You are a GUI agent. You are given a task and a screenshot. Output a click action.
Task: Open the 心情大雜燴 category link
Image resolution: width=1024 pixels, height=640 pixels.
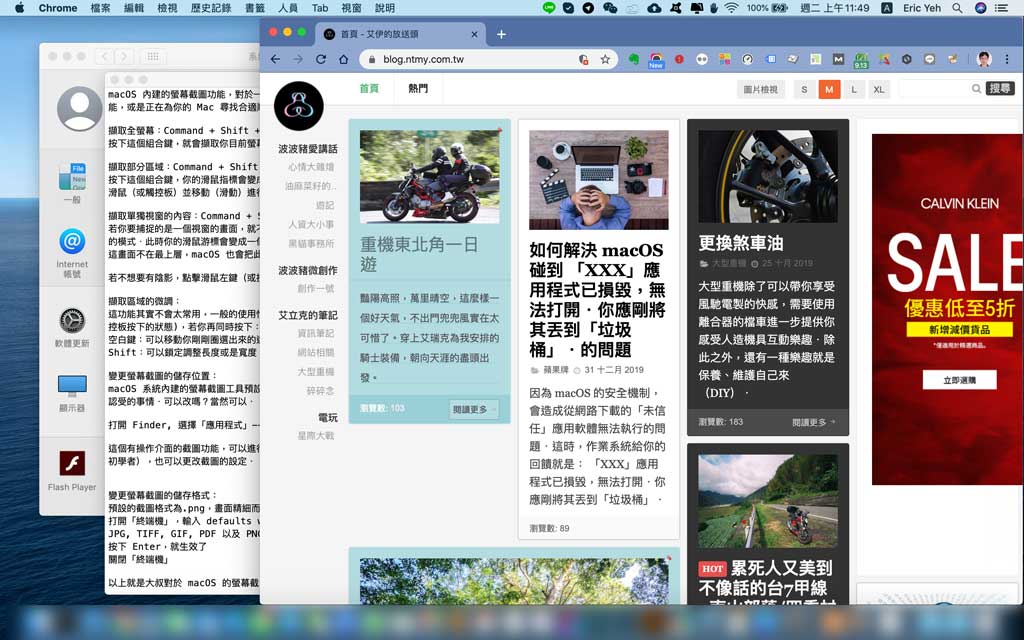[x=311, y=167]
